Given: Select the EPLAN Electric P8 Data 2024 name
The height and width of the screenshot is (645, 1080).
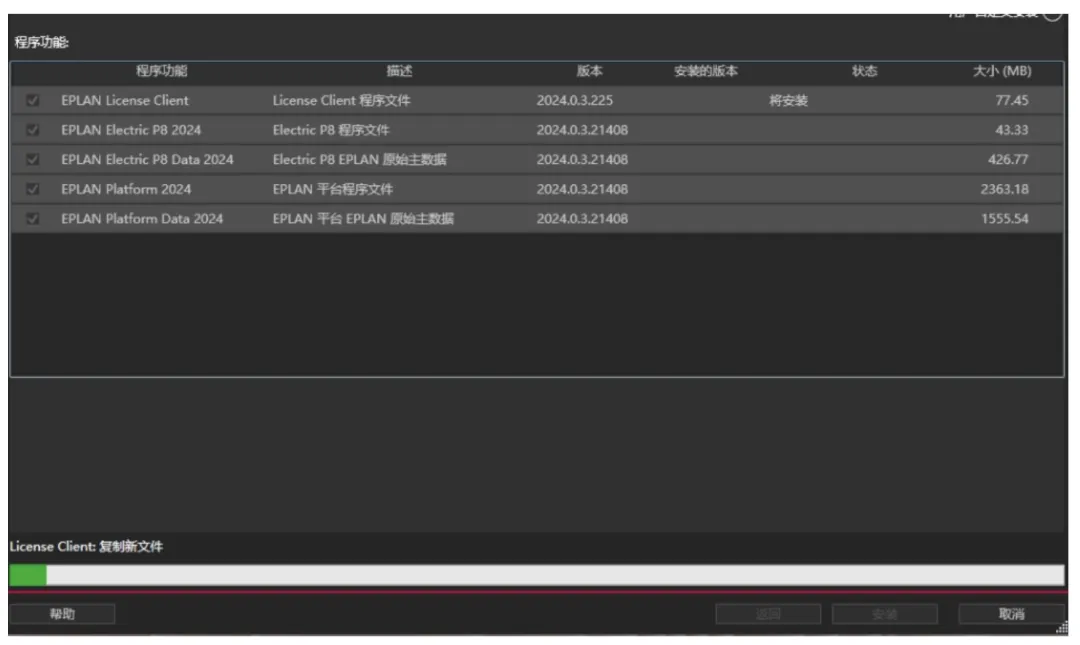Looking at the screenshot, I should tap(147, 160).
